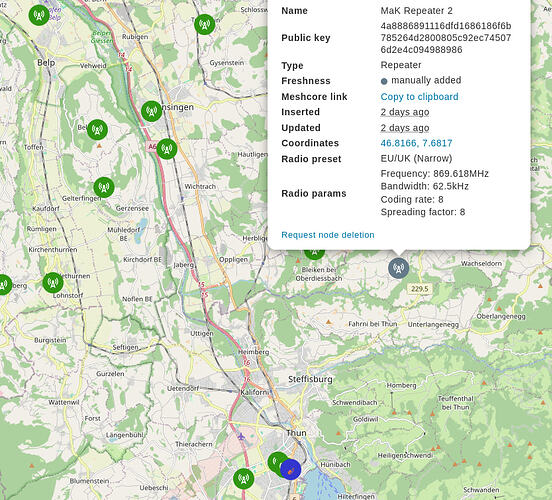Screen dimensions: 552x500
Task: Select the green repeater marker on A6 highway
Action: [167, 149]
